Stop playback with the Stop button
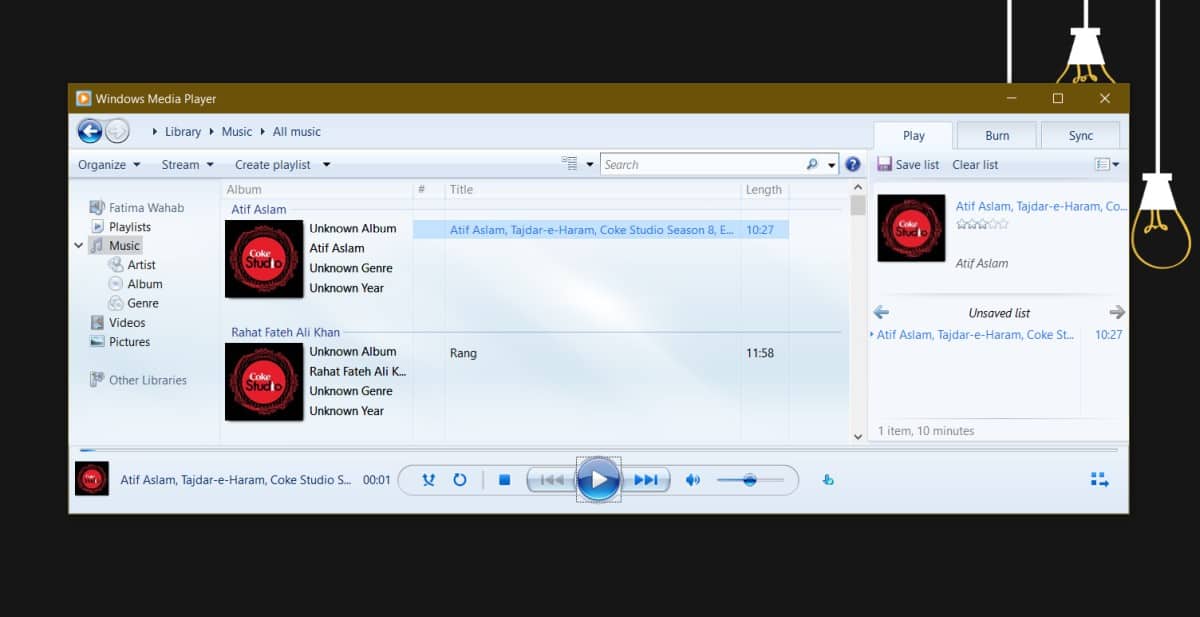Viewport: 1200px width, 617px height. (504, 480)
